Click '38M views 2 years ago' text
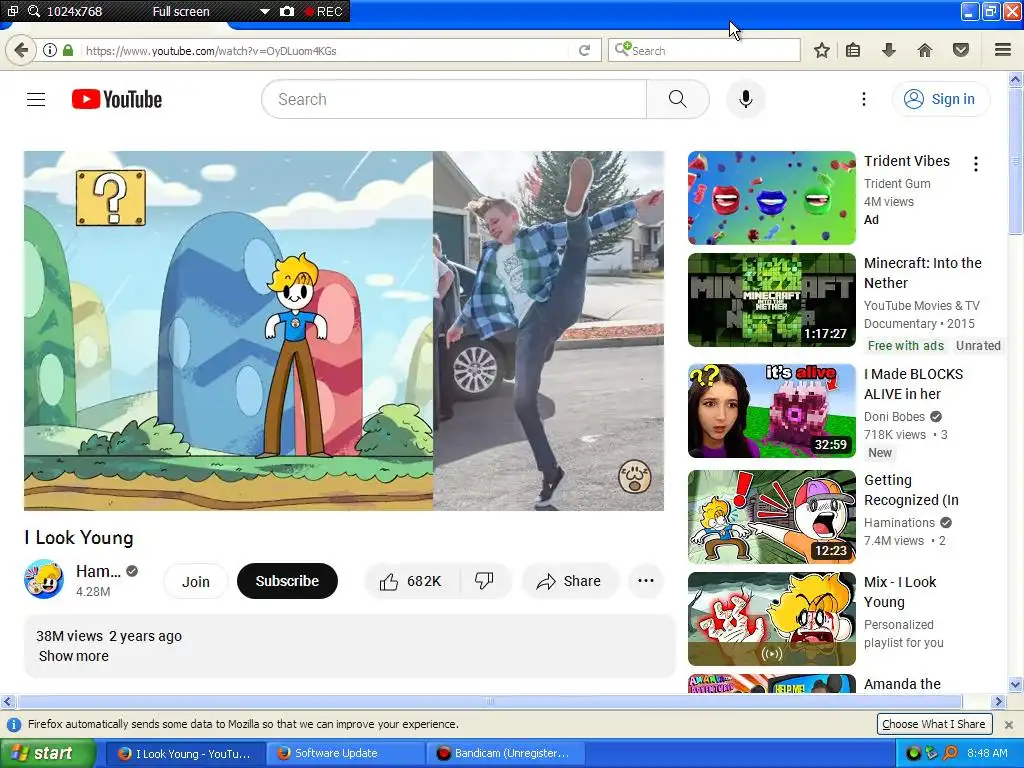Viewport: 1024px width, 768px height. (109, 636)
